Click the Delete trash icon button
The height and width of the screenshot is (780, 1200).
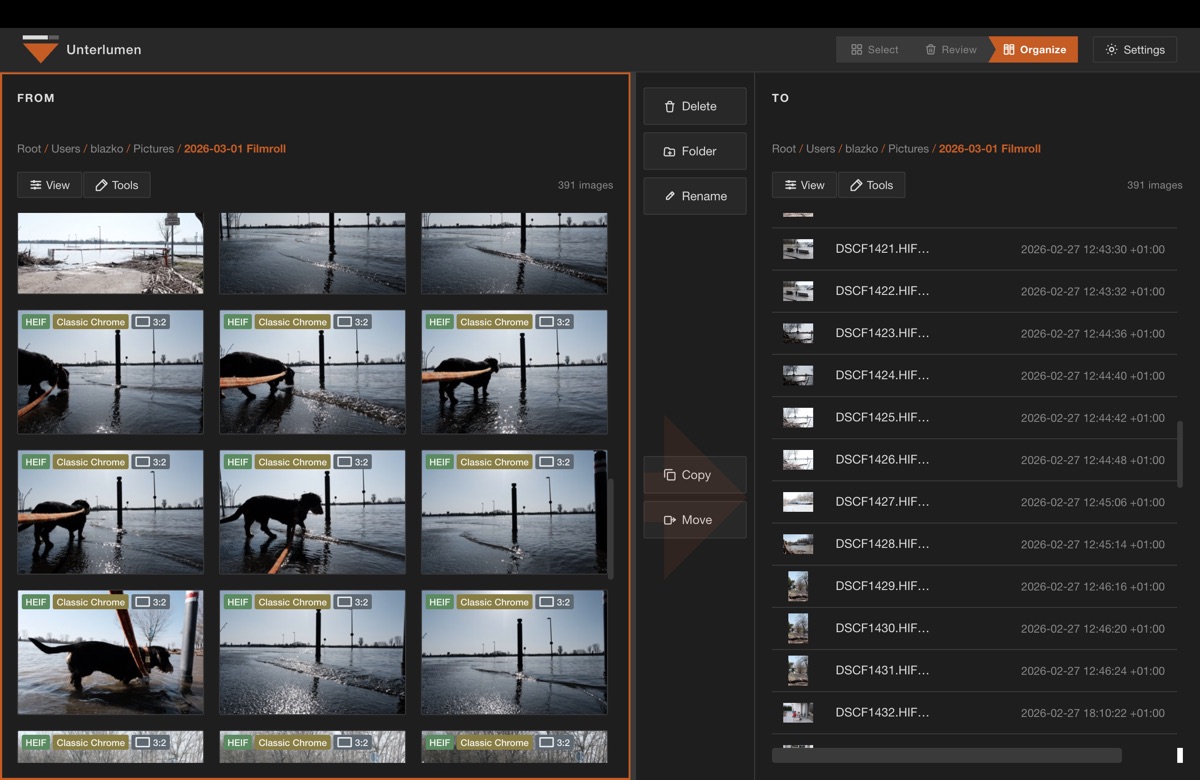(x=695, y=106)
